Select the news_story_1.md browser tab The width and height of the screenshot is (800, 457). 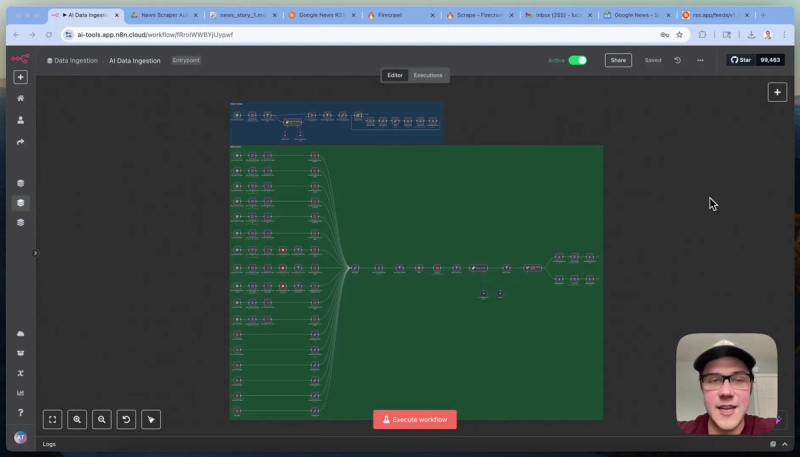tap(243, 15)
